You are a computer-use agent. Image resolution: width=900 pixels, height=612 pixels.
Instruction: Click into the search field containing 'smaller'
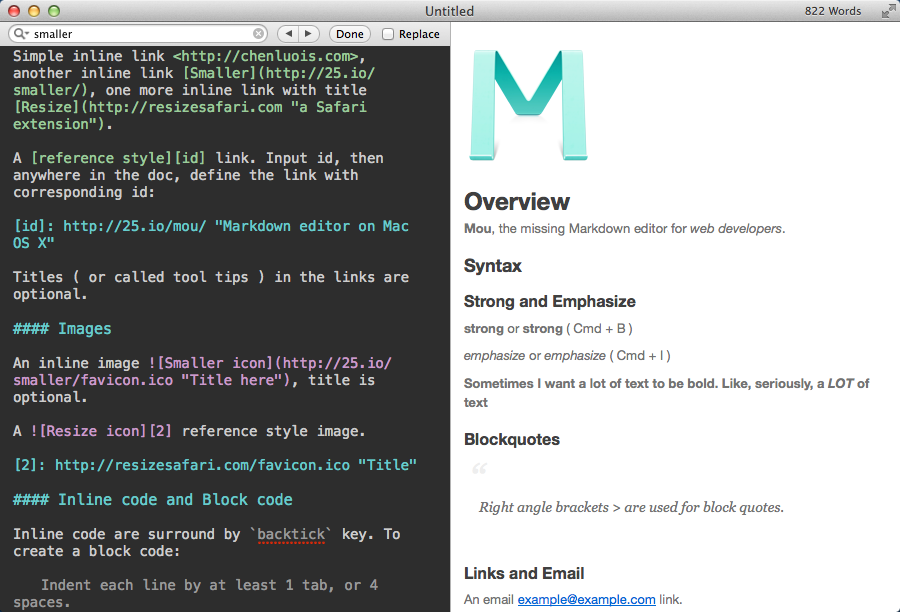[x=139, y=34]
